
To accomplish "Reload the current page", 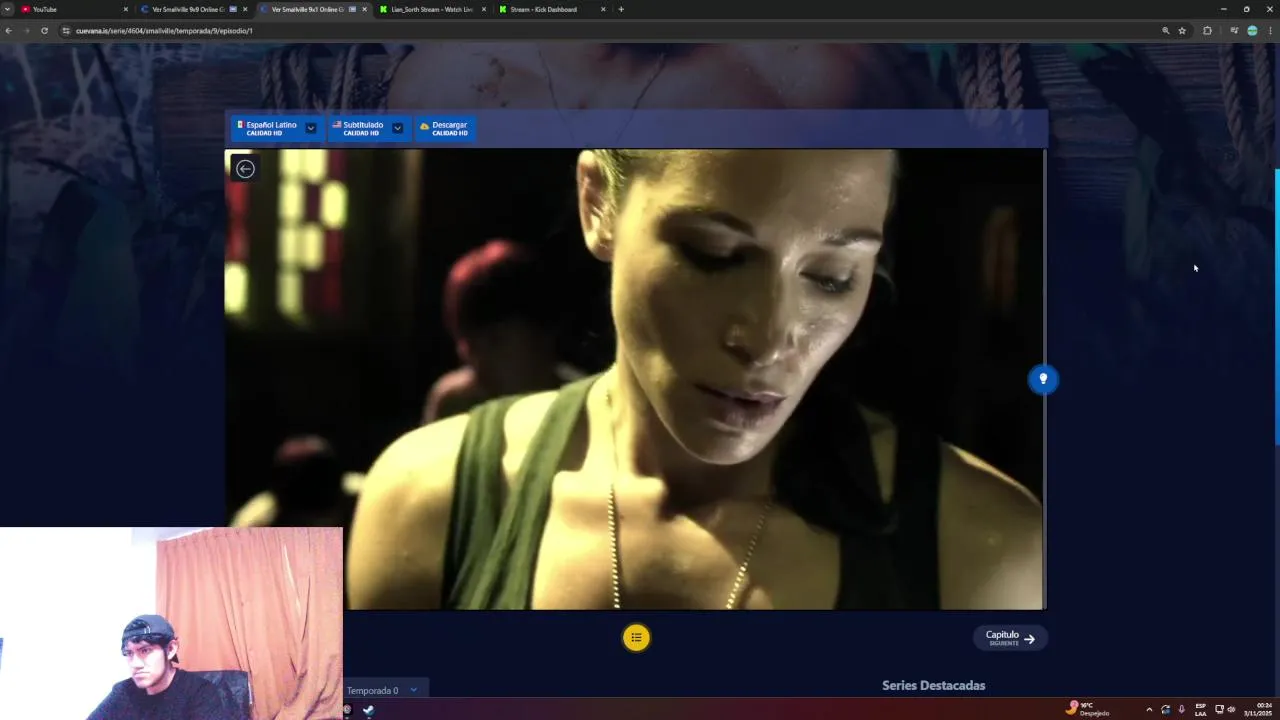I will pos(44,31).
